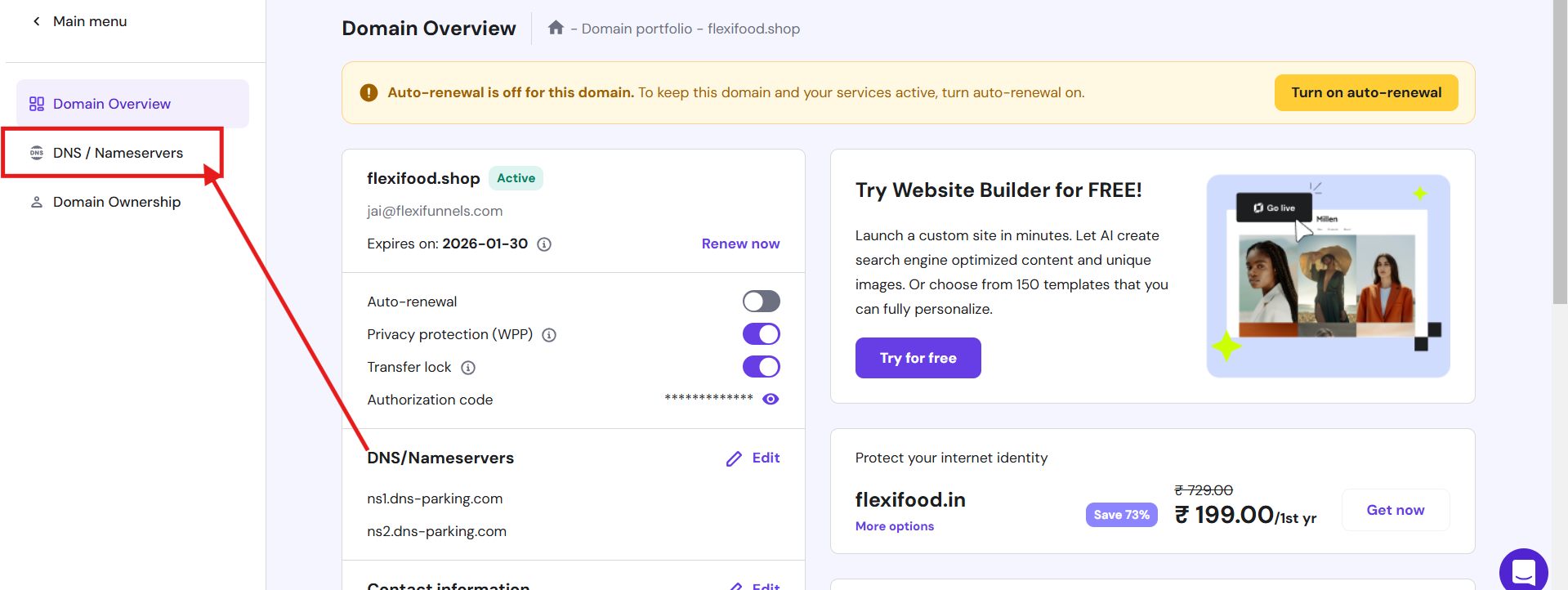This screenshot has height=590, width=1568.
Task: Open the live chat bubble icon
Action: pyautogui.click(x=1523, y=570)
